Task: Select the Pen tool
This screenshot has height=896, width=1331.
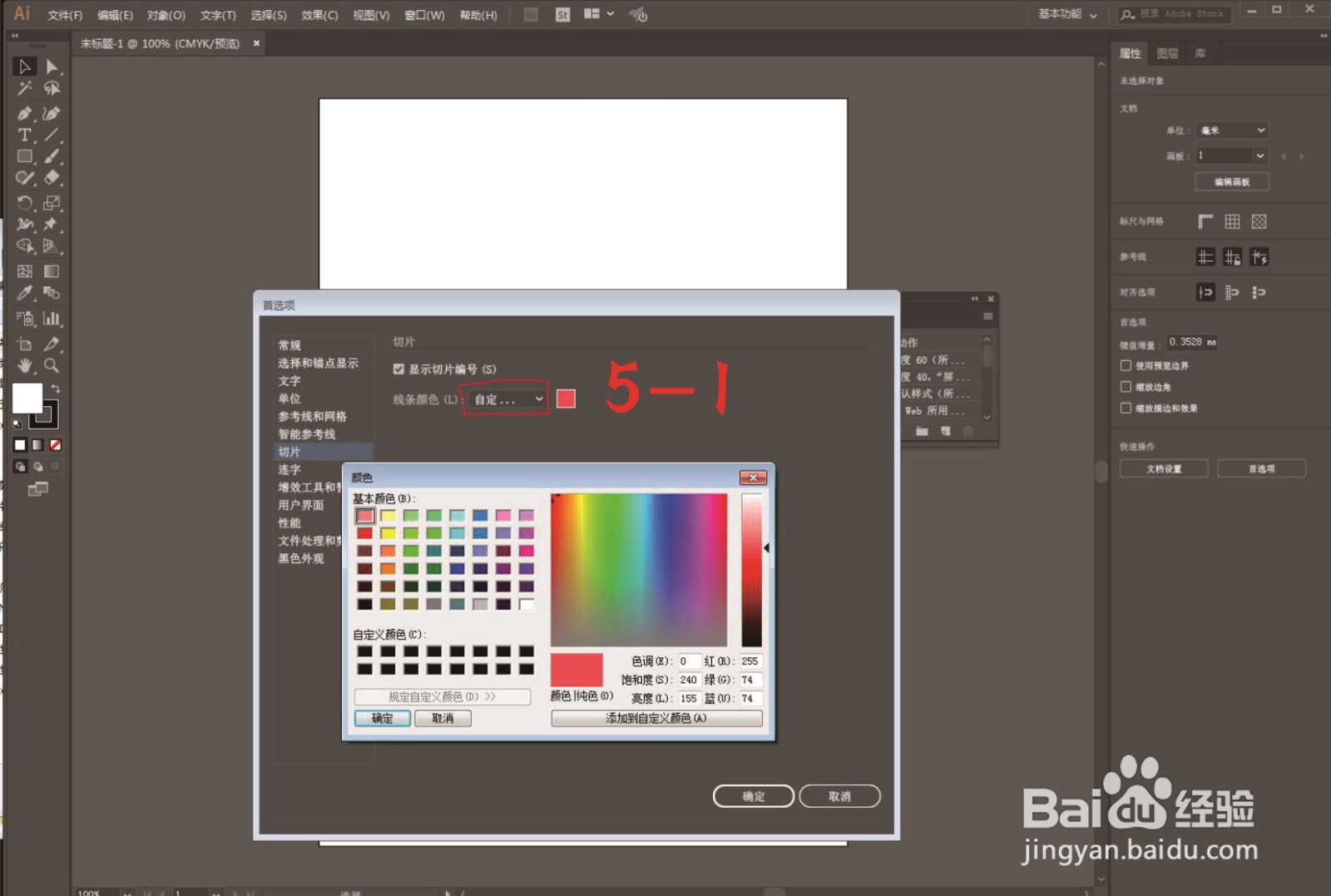Action: 24,113
